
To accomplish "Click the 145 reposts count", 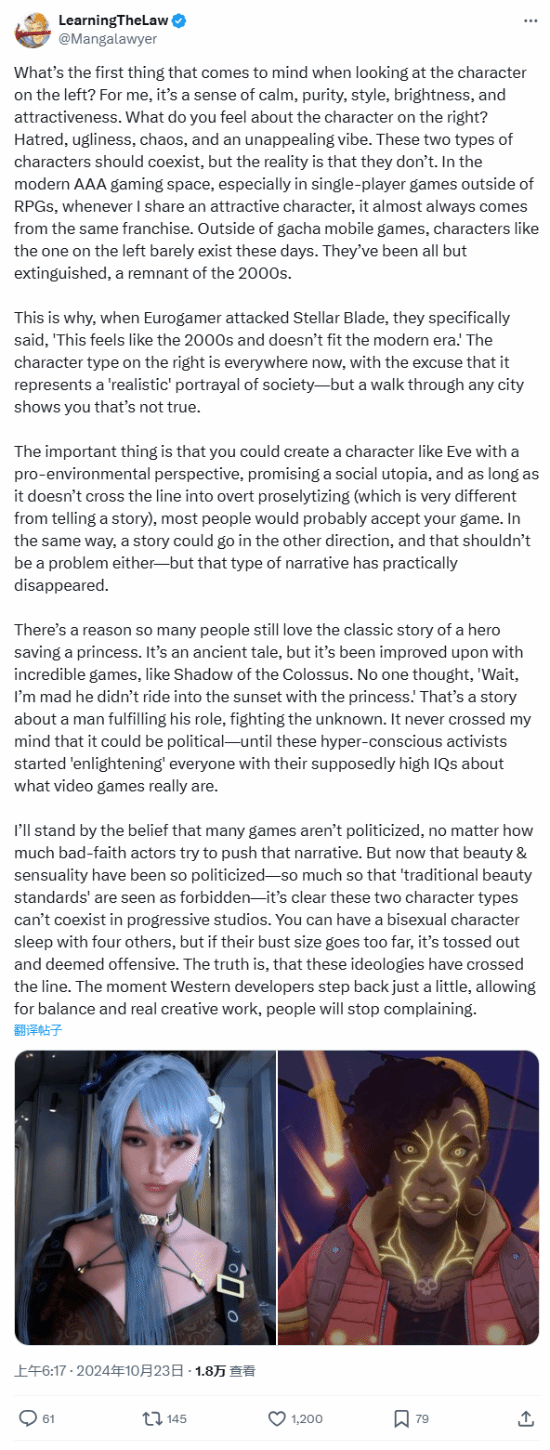I will [x=176, y=1419].
